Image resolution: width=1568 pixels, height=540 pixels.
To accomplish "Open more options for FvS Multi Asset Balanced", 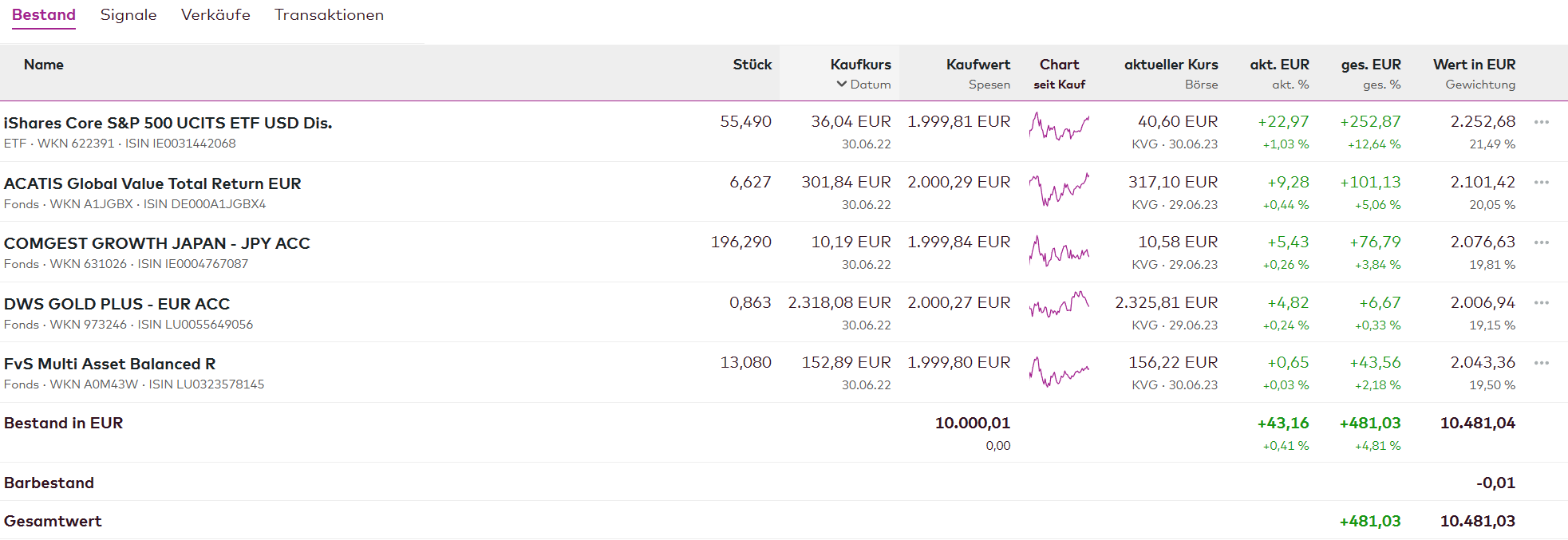I will tap(1541, 363).
